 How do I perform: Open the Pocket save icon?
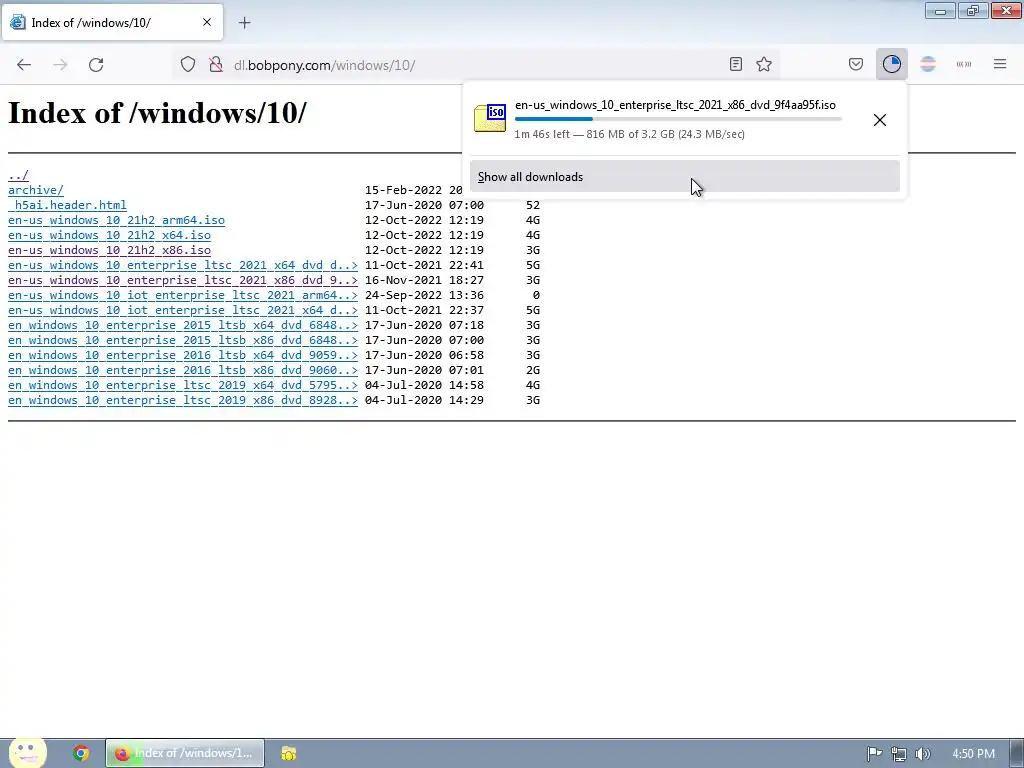click(x=856, y=64)
